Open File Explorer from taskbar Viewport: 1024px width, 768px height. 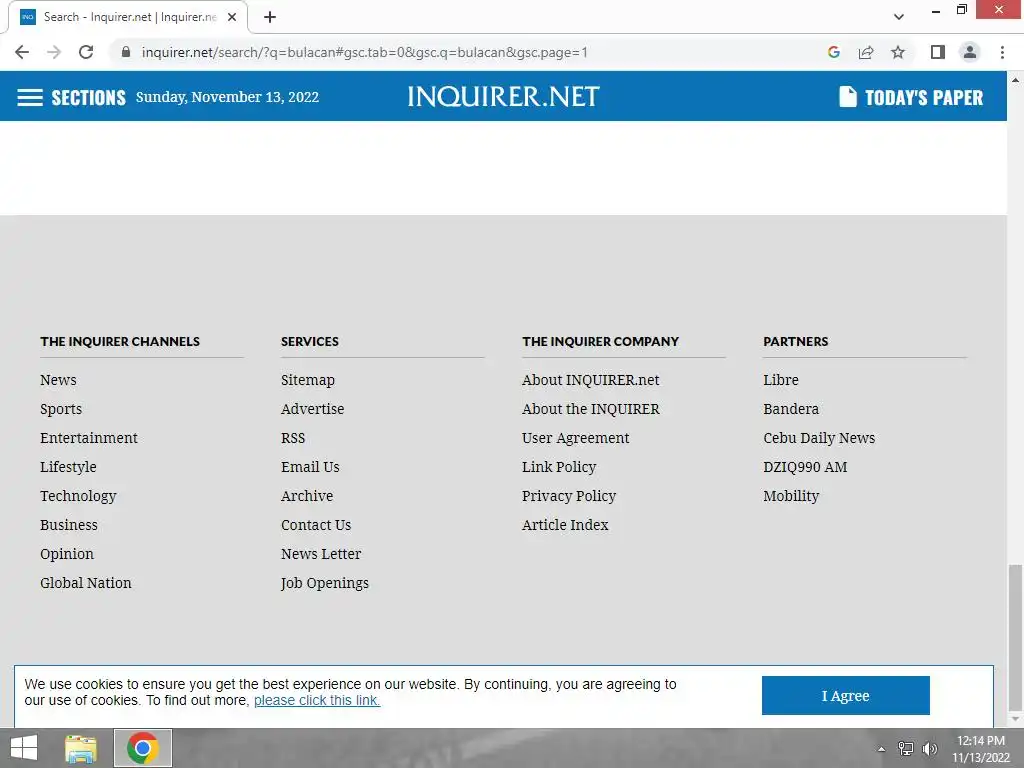pos(81,748)
